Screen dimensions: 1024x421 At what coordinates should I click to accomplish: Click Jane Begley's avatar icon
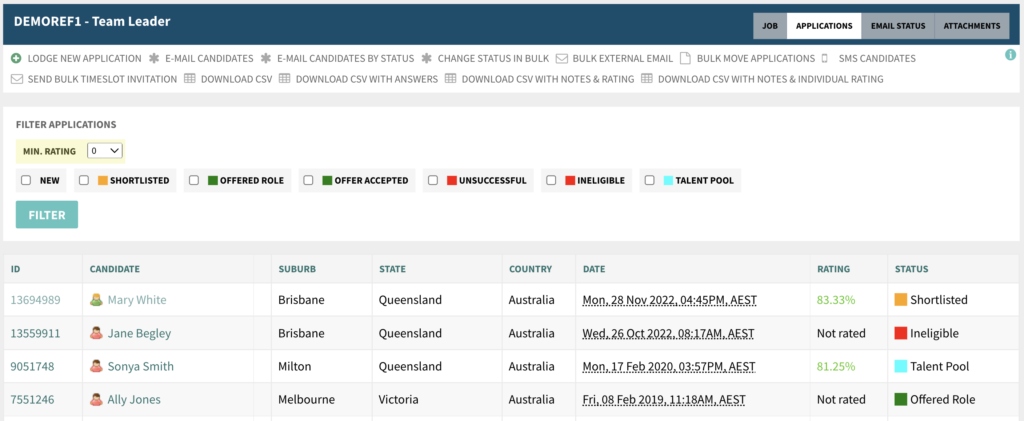tap(97, 333)
